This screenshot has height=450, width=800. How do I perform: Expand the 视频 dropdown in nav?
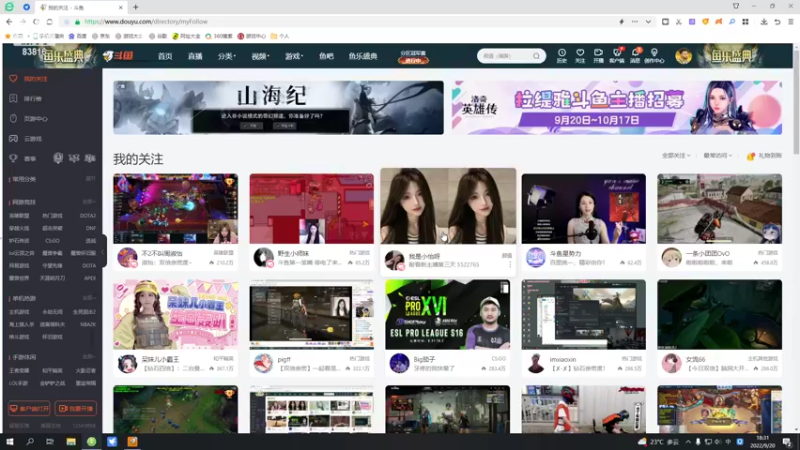(260, 56)
